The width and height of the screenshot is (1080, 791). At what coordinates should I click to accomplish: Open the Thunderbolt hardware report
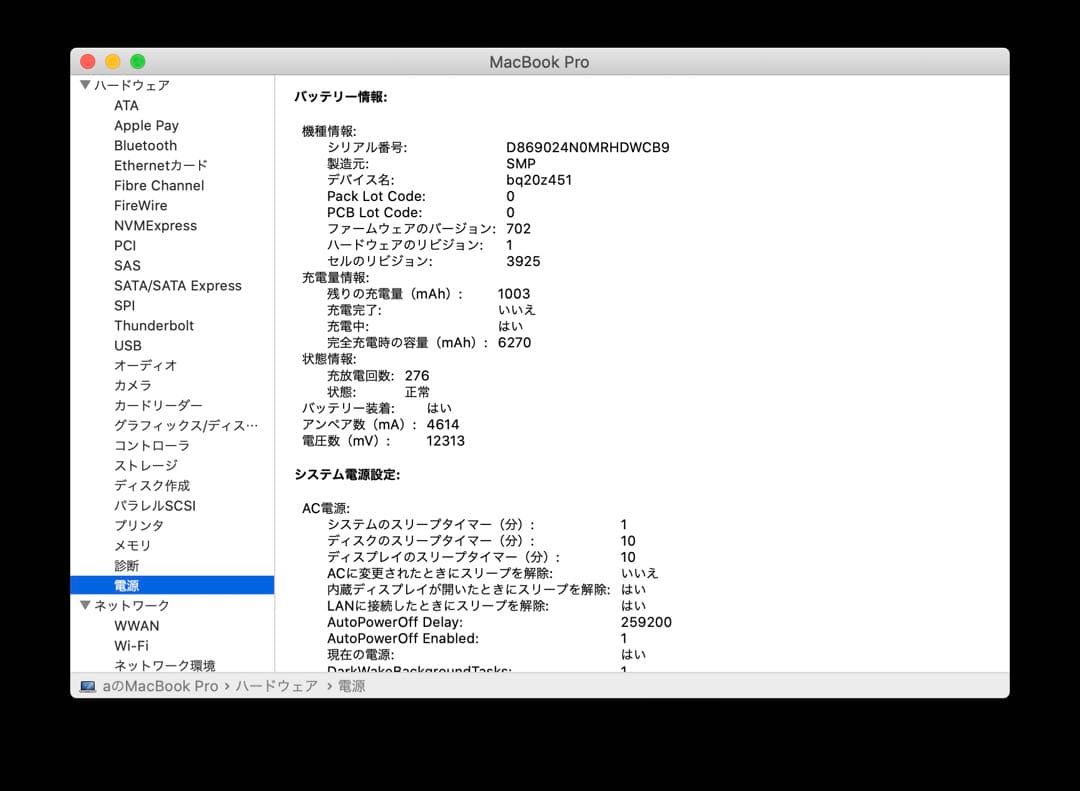(x=154, y=325)
